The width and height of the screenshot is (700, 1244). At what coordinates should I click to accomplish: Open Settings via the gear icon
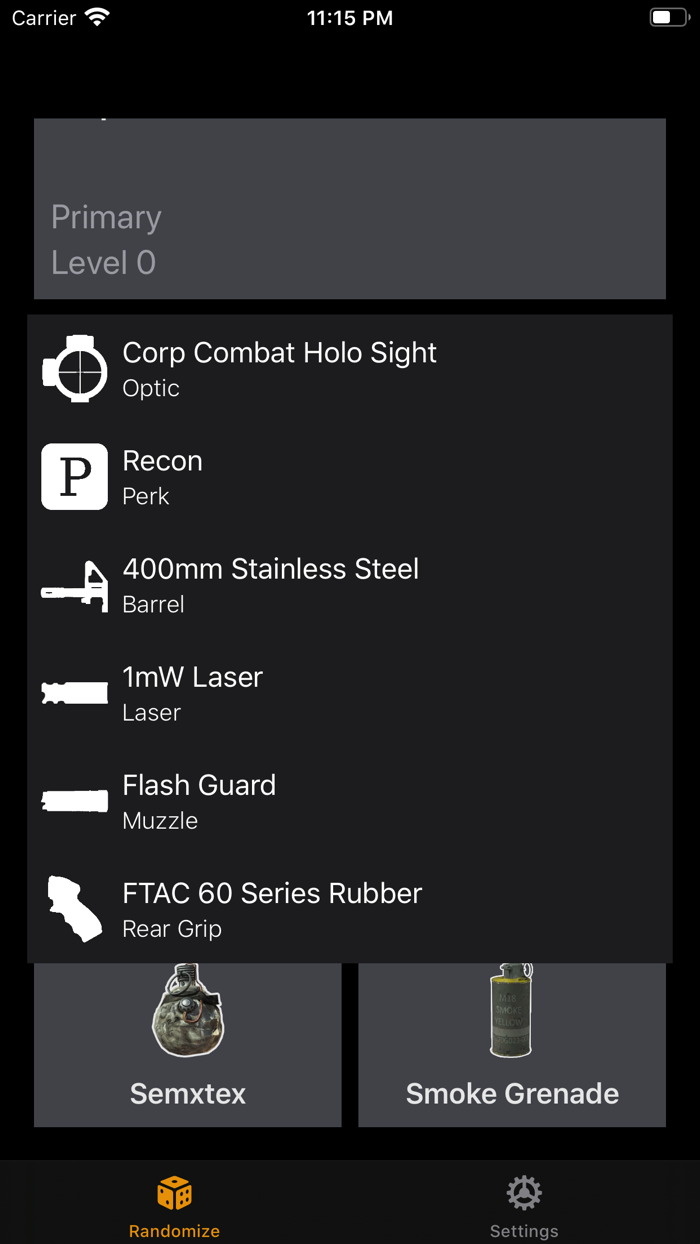524,1191
